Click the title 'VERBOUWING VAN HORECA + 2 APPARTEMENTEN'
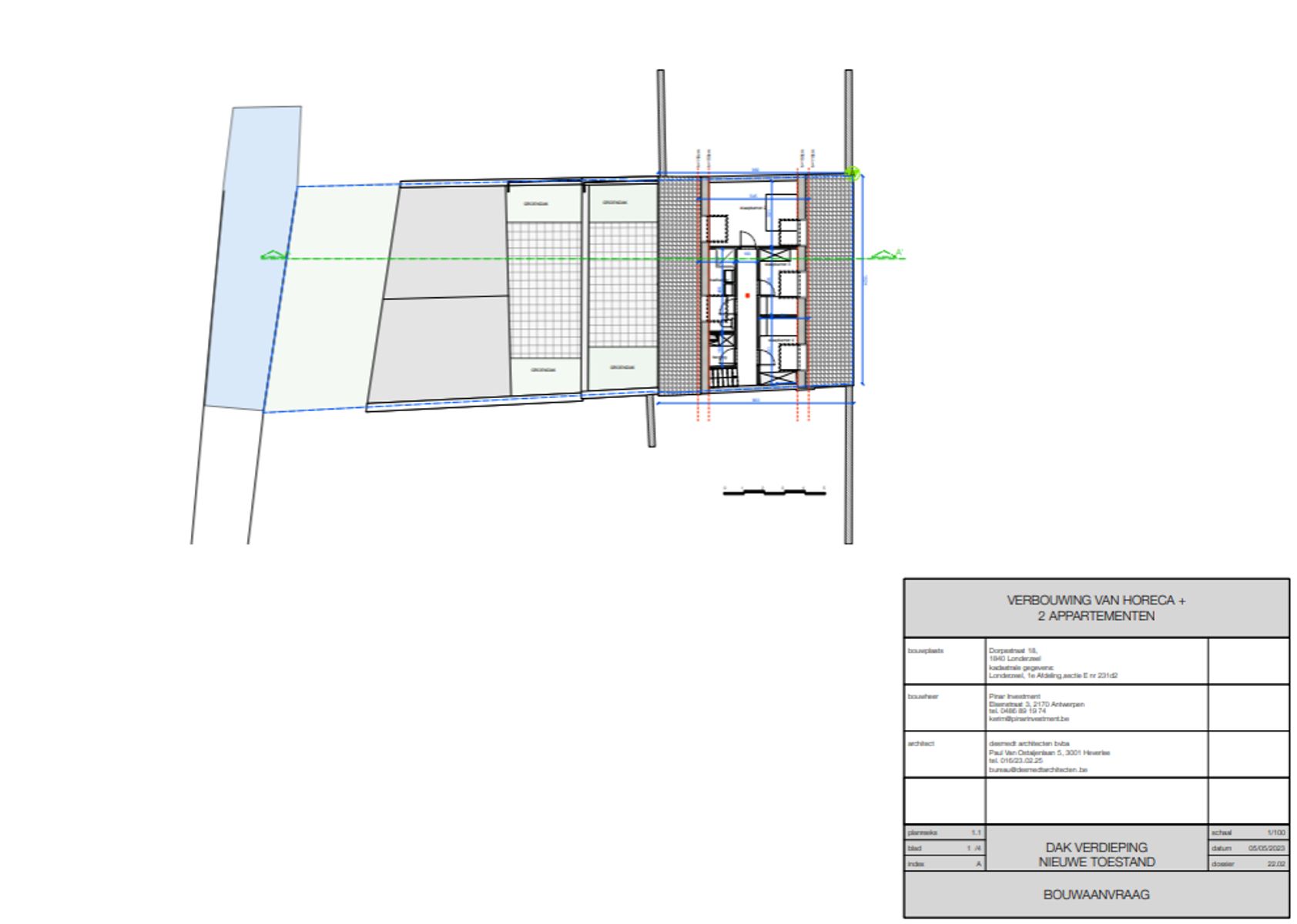Viewport: 1297px width, 924px height. [1096, 608]
